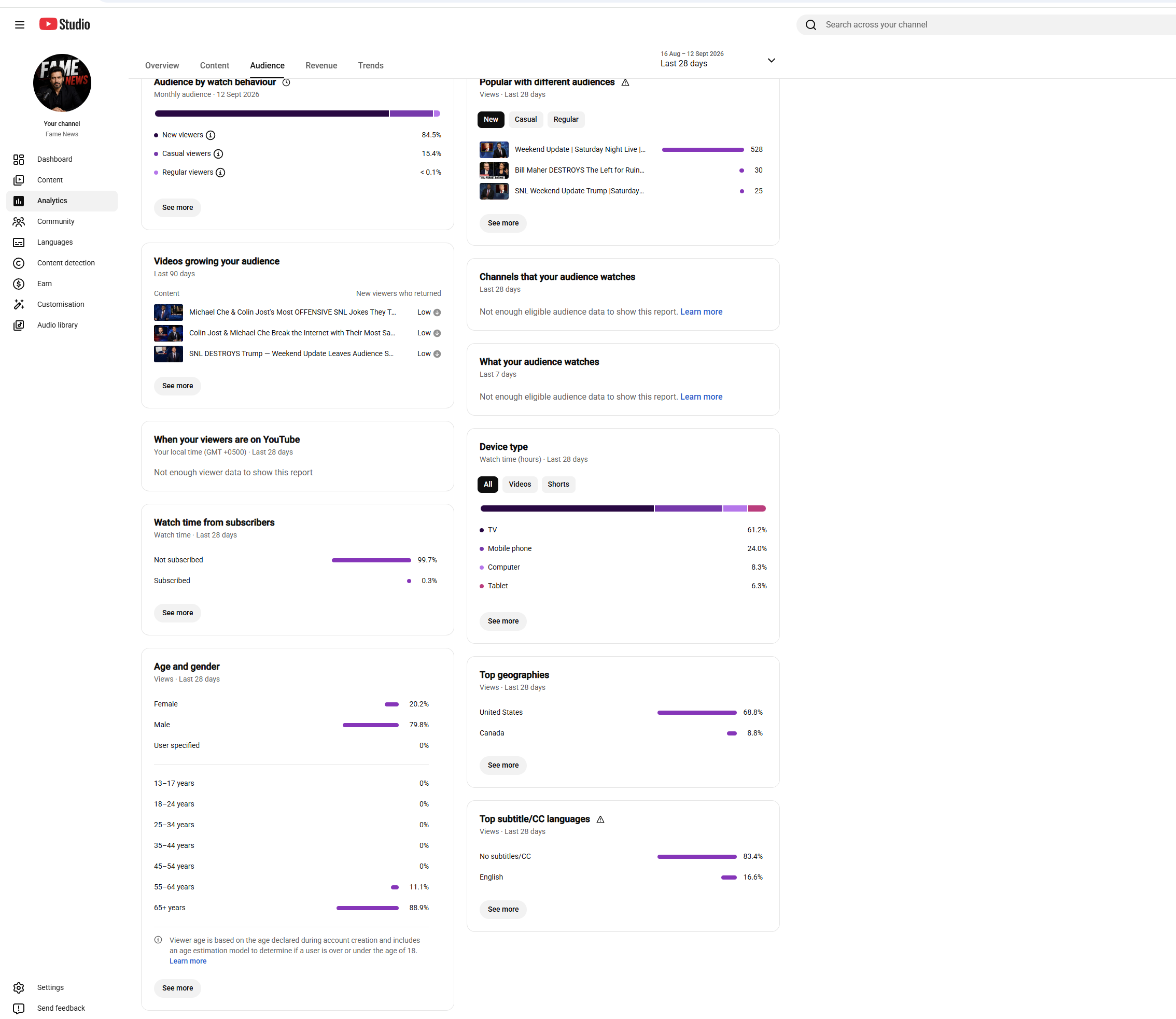Select the Shorts device type chip
Image resolution: width=1176 pixels, height=1019 pixels.
[558, 485]
